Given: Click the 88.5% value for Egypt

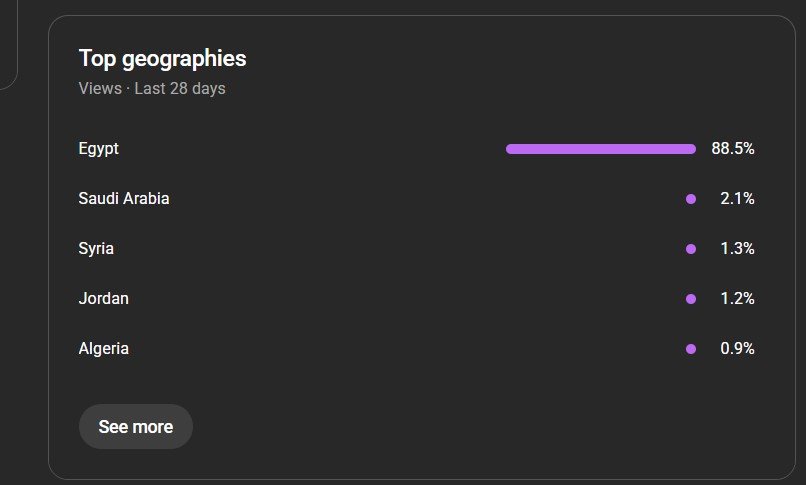Looking at the screenshot, I should pos(733,149).
